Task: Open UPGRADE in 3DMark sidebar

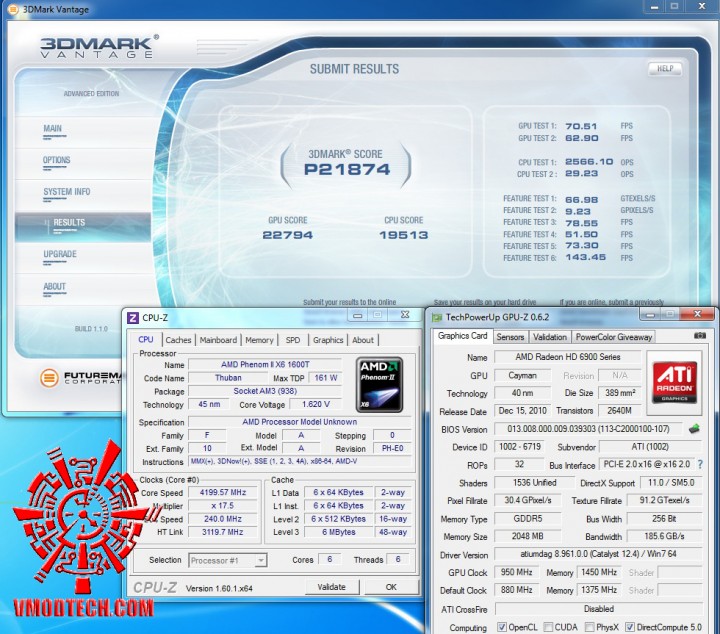Action: pyautogui.click(x=83, y=258)
